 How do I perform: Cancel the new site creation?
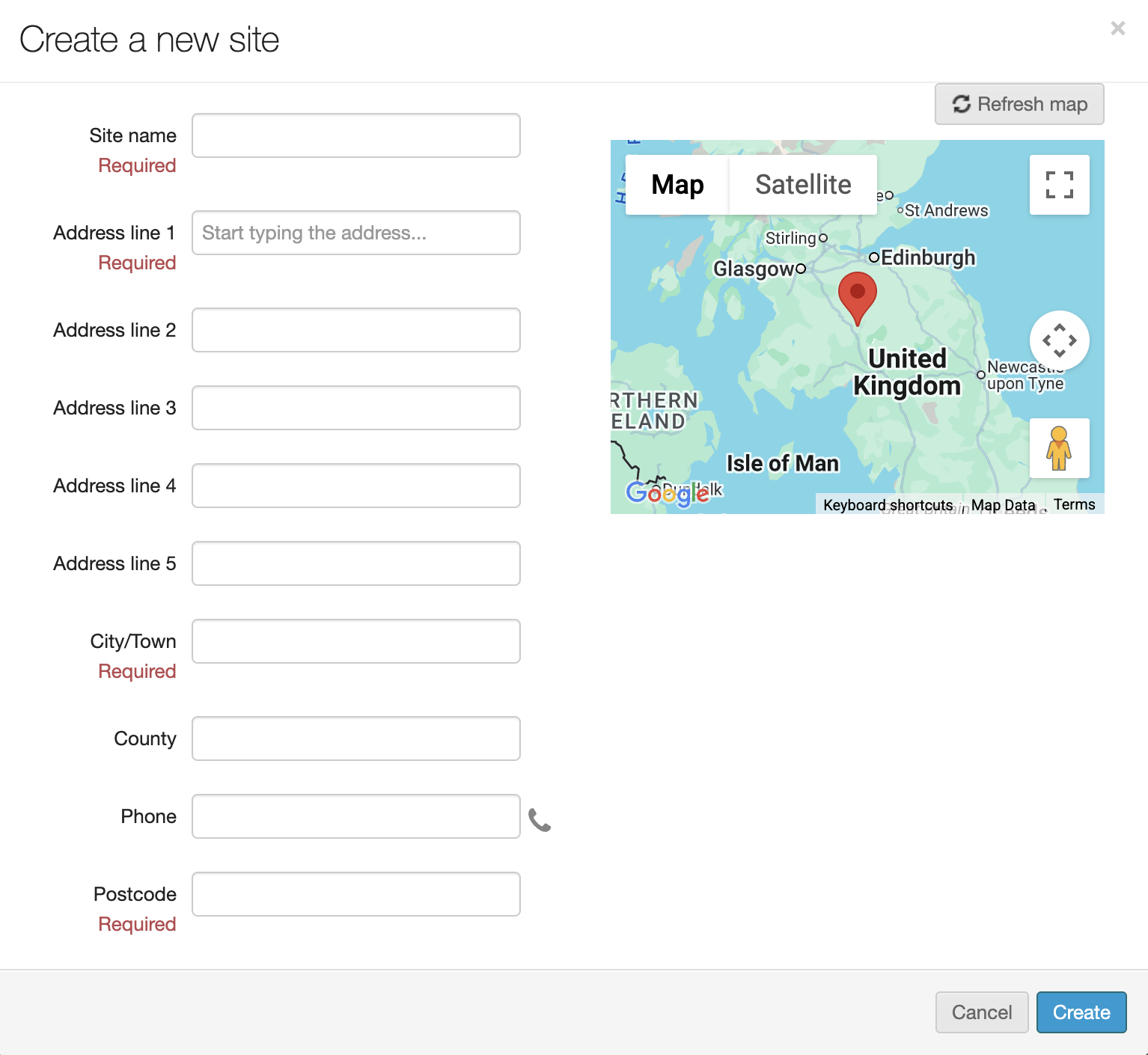point(981,1012)
